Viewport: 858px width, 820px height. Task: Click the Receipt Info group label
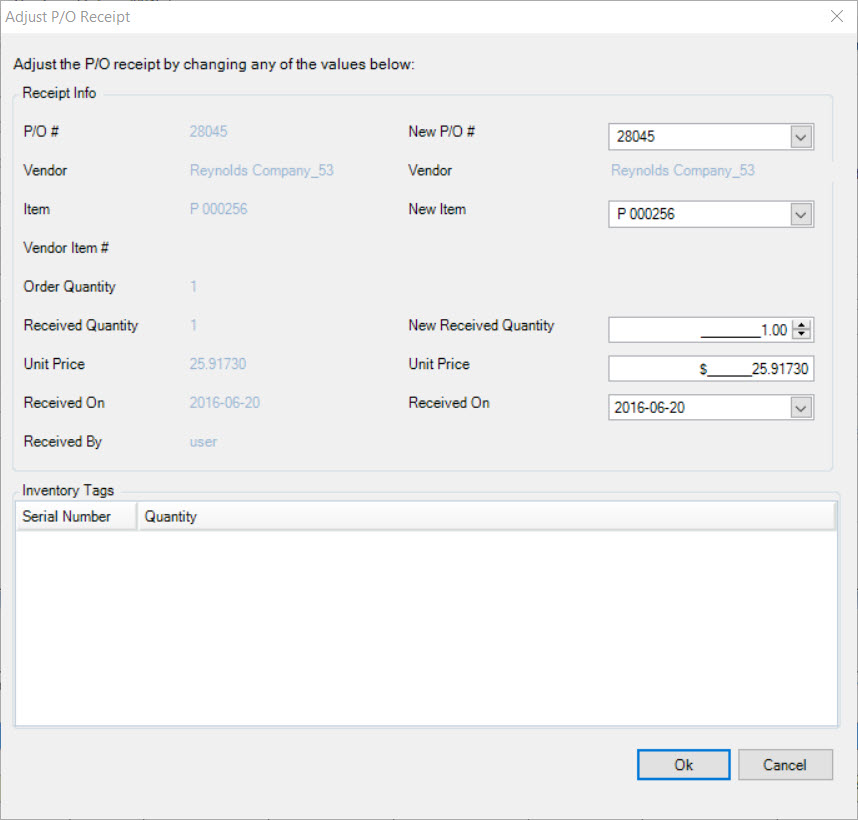(x=58, y=92)
